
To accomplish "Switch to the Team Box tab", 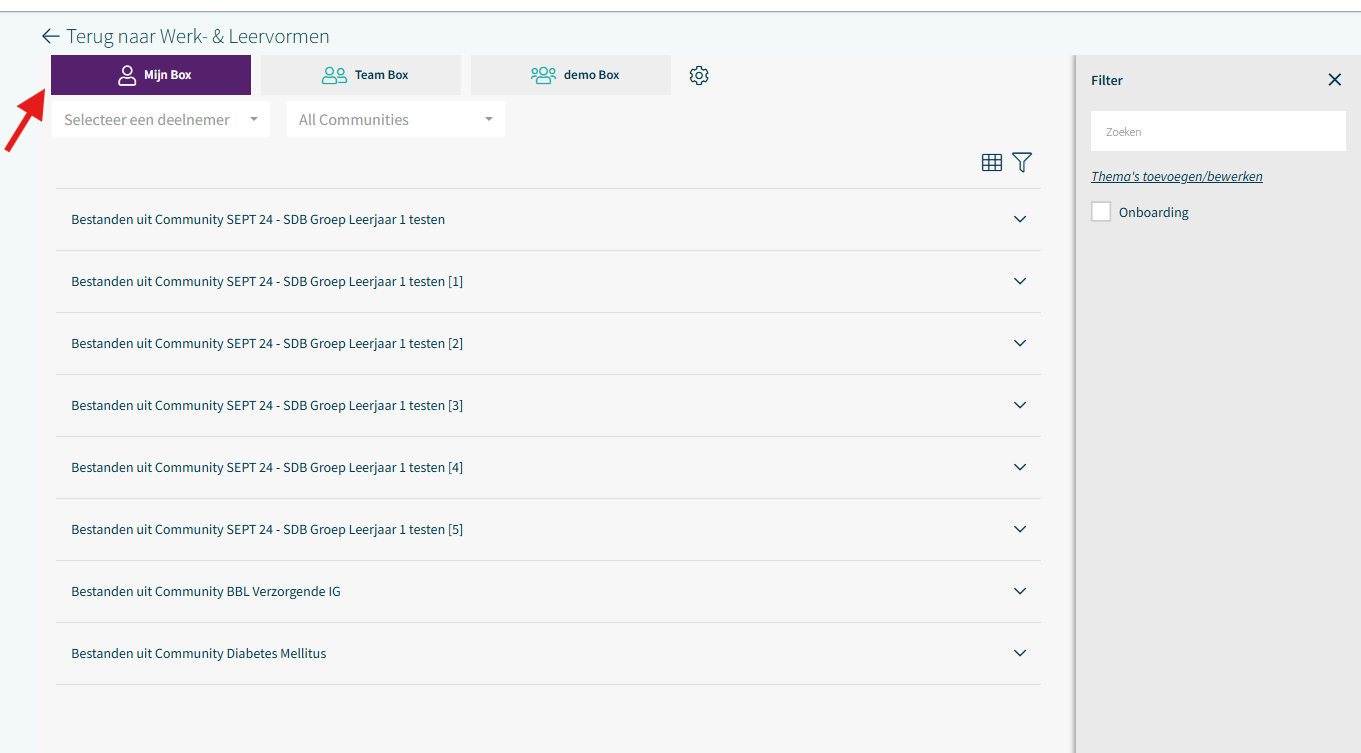I will pos(361,75).
